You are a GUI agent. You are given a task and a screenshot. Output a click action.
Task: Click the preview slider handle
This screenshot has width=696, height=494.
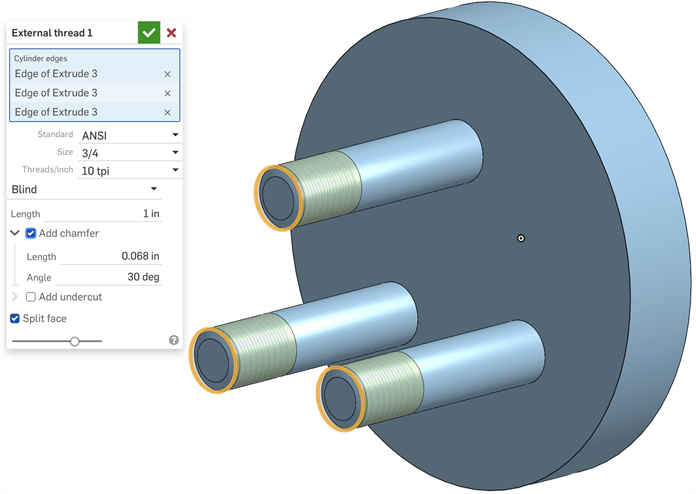click(75, 341)
